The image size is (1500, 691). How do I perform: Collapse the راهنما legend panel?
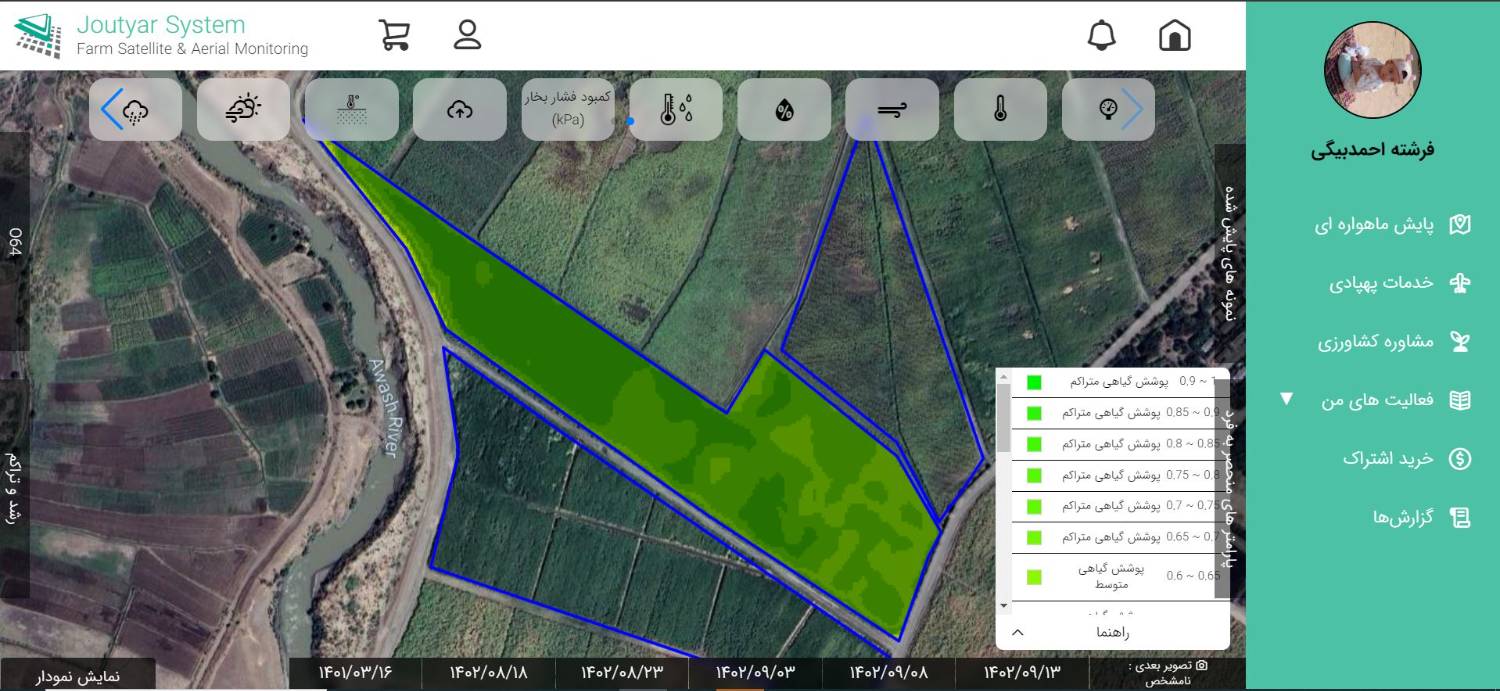(x=1018, y=632)
